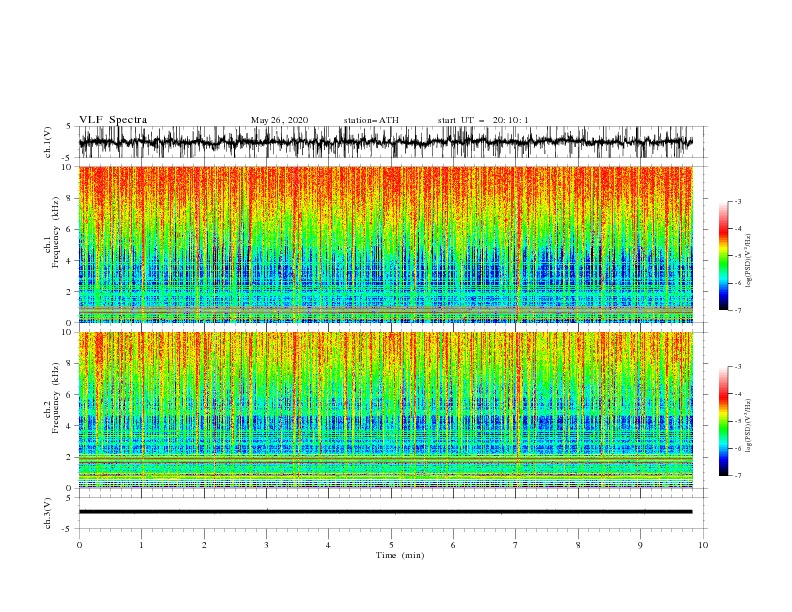Screen dimensions: 792x612
Task: Click the "5" tick on ch.1(V) axis
Action: (x=69, y=126)
